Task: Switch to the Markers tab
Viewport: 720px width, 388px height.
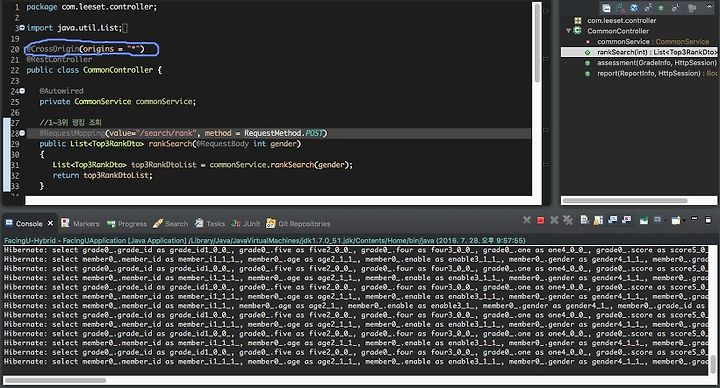Action: [x=80, y=224]
